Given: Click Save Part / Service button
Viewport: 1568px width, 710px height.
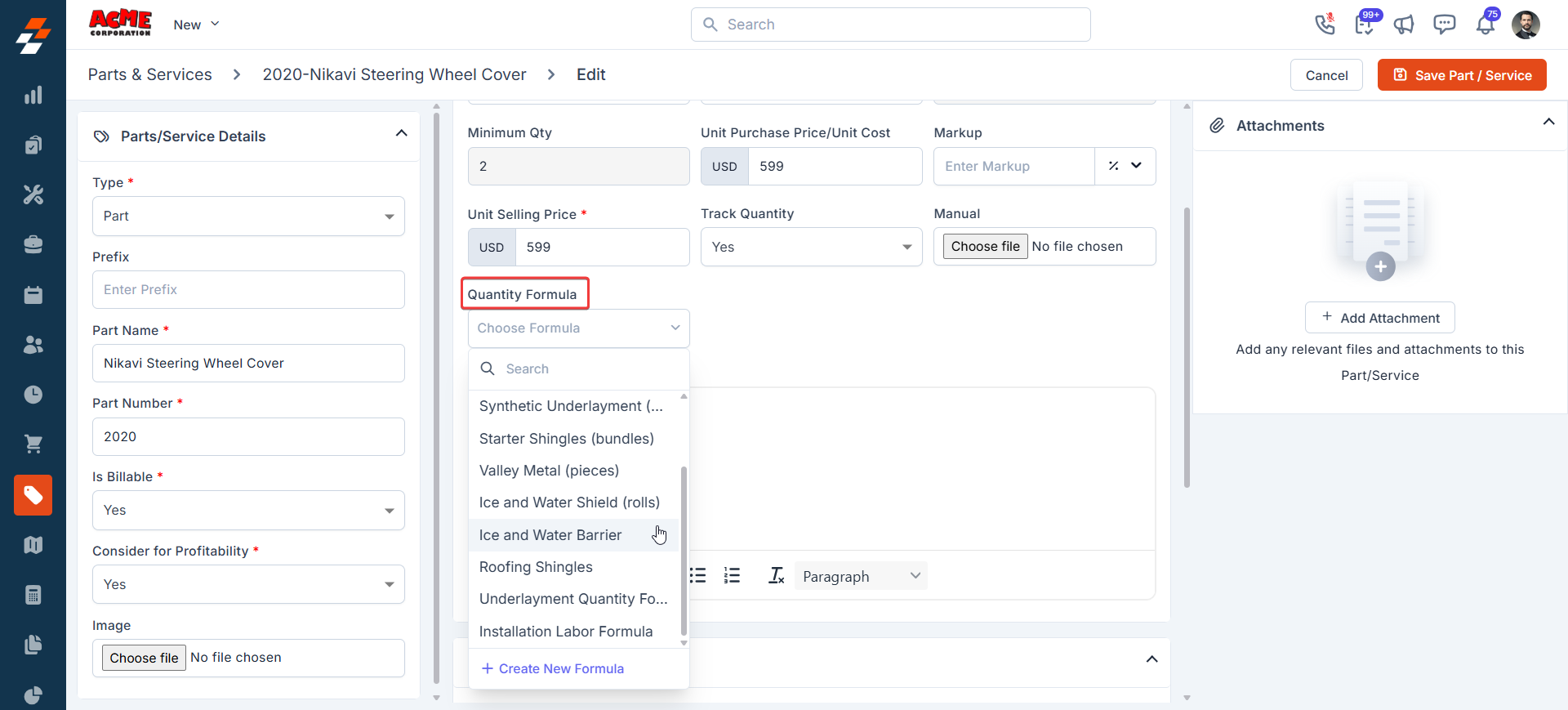Looking at the screenshot, I should (x=1462, y=75).
